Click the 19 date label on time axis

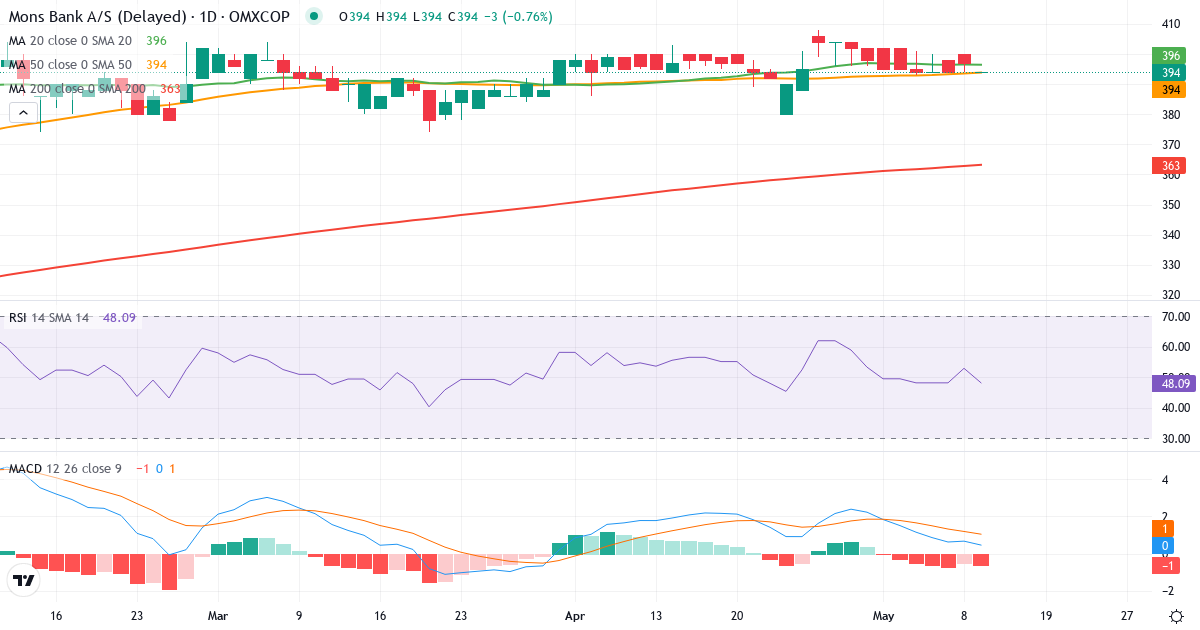click(x=1046, y=616)
